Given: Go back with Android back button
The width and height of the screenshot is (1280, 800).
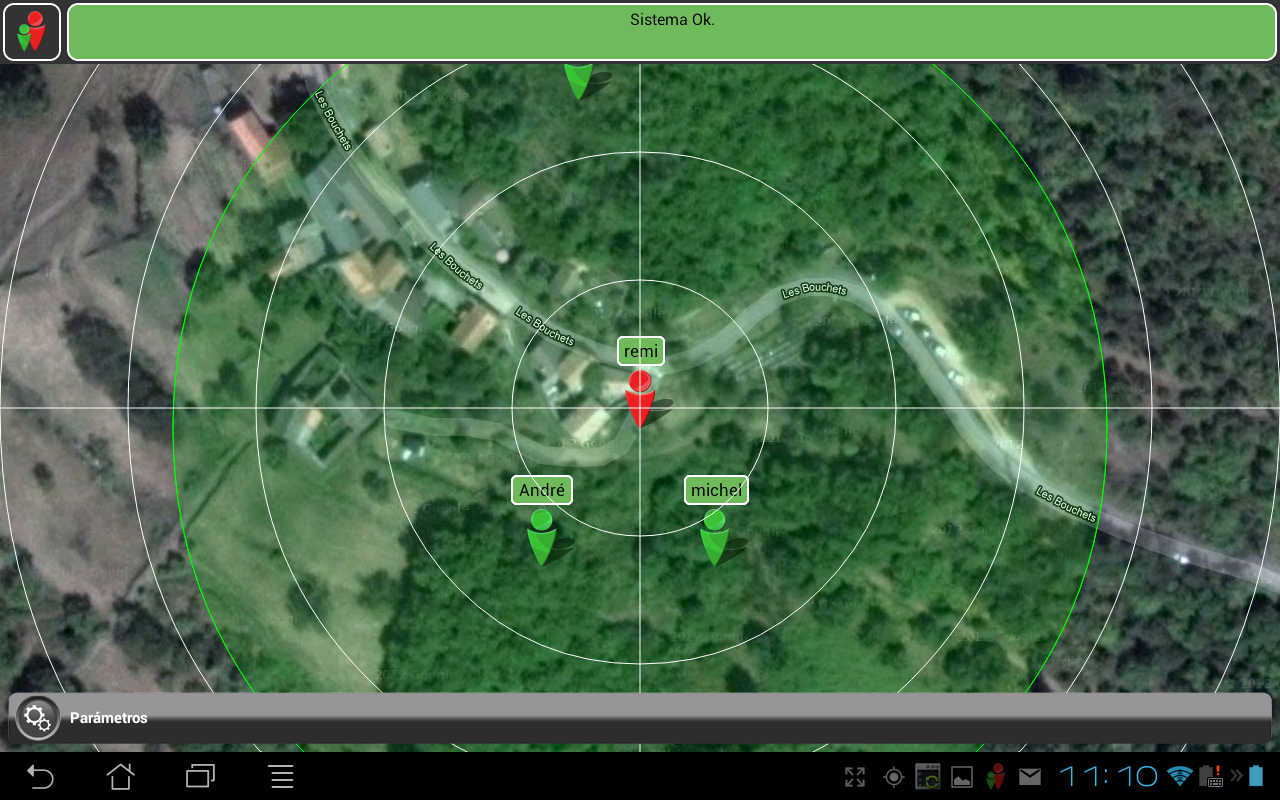Looking at the screenshot, I should 40,776.
